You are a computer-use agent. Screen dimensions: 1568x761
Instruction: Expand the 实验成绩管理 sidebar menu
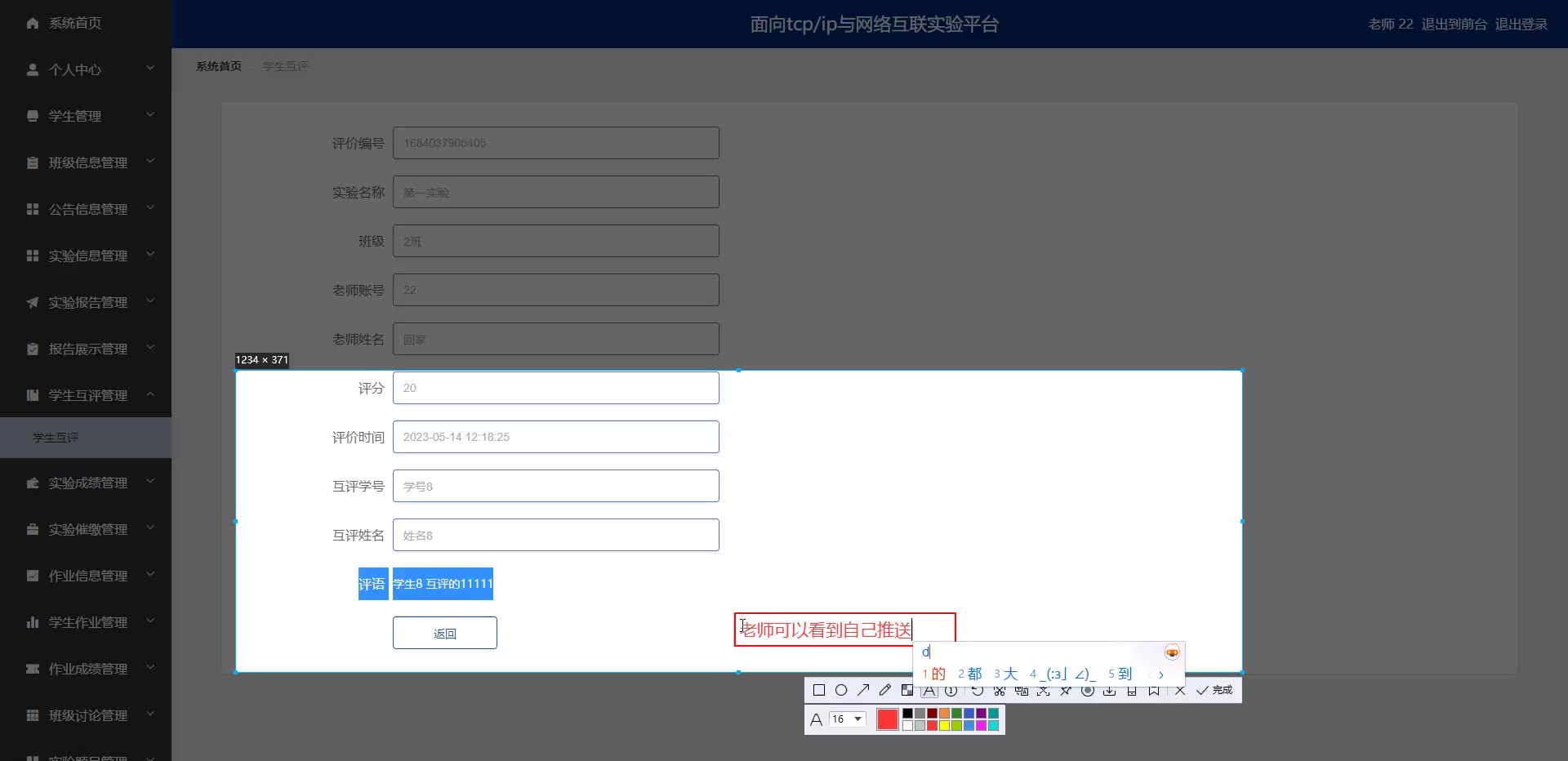[86, 483]
